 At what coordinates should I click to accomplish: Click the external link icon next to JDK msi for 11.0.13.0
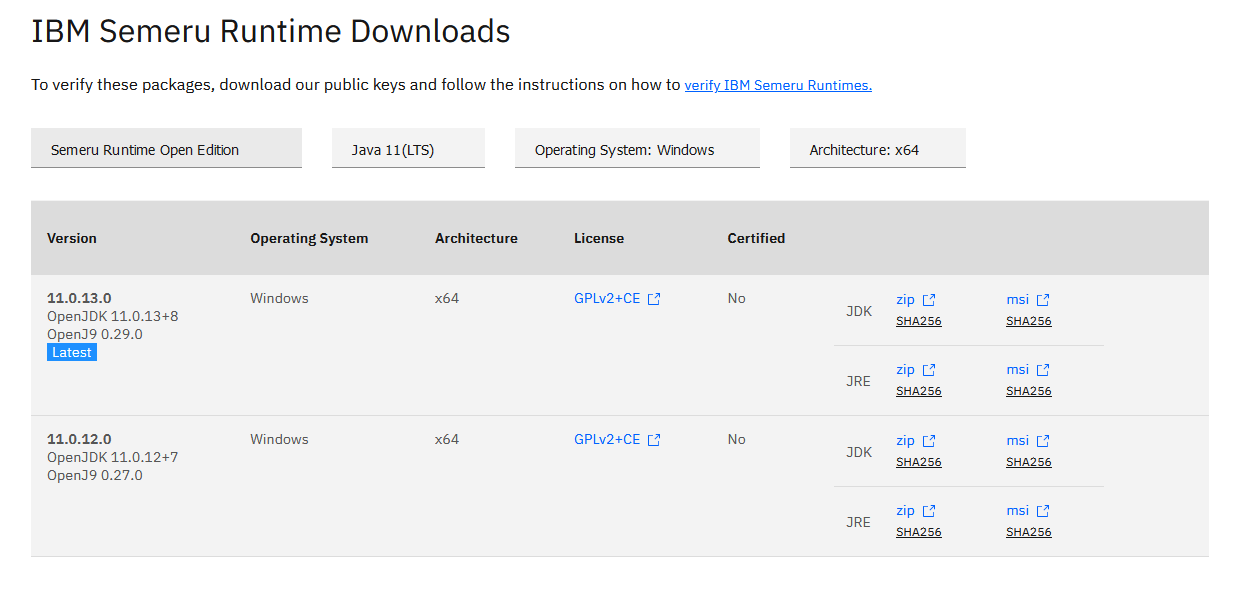click(1043, 298)
